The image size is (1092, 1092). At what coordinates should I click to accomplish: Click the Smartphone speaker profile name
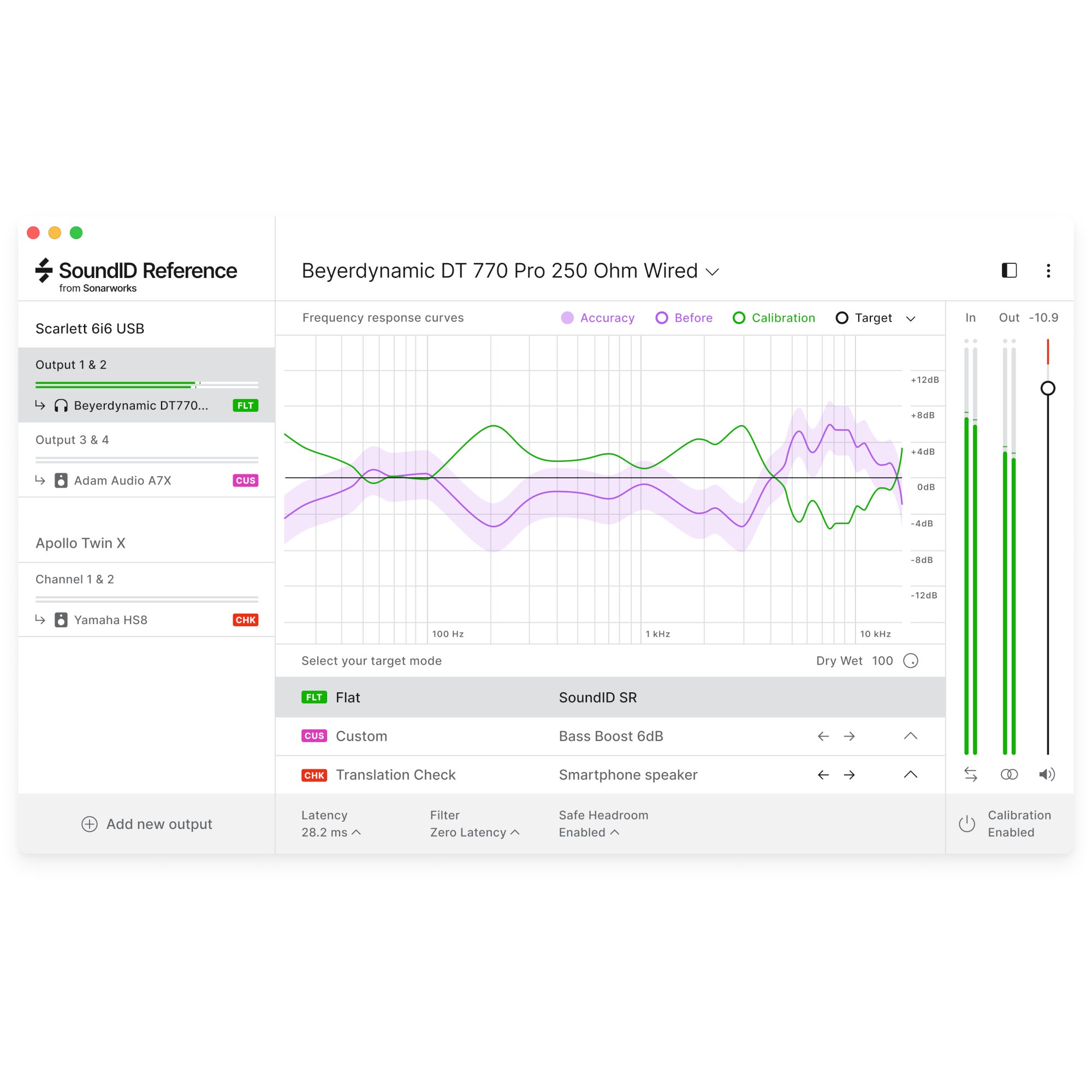click(628, 775)
